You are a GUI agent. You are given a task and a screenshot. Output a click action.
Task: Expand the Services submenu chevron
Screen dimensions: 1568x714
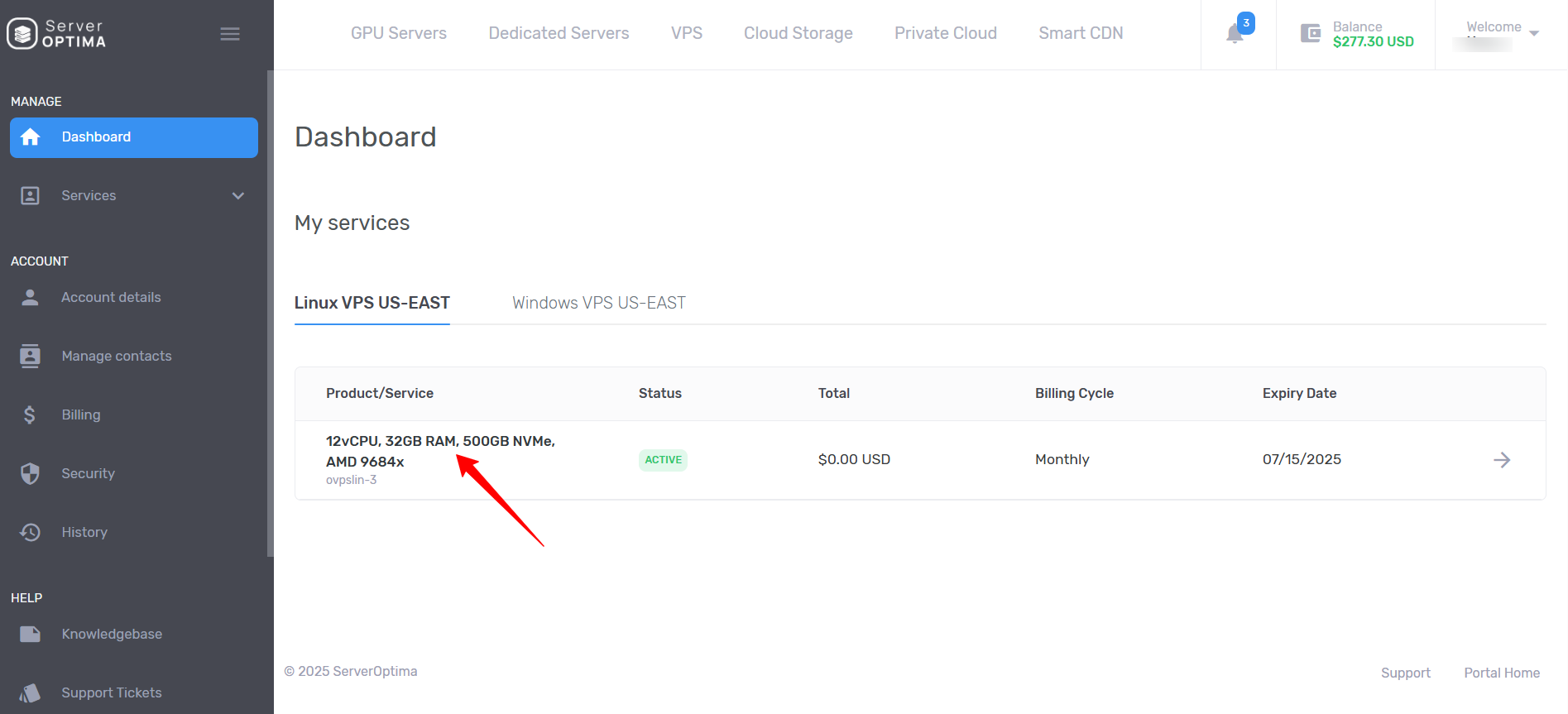coord(238,196)
